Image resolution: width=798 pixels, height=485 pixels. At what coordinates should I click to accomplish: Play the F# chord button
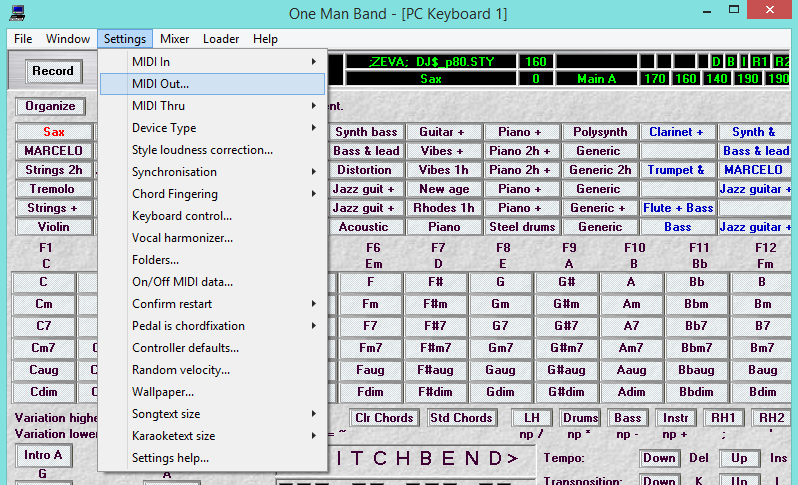coord(436,282)
